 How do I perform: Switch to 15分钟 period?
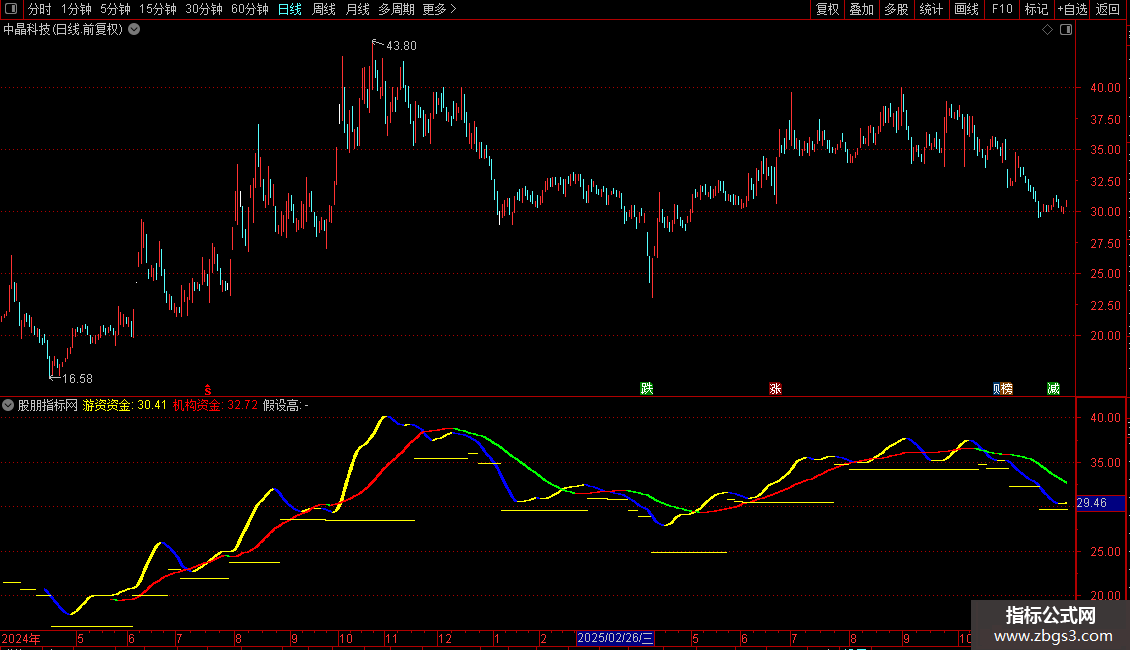[x=157, y=9]
